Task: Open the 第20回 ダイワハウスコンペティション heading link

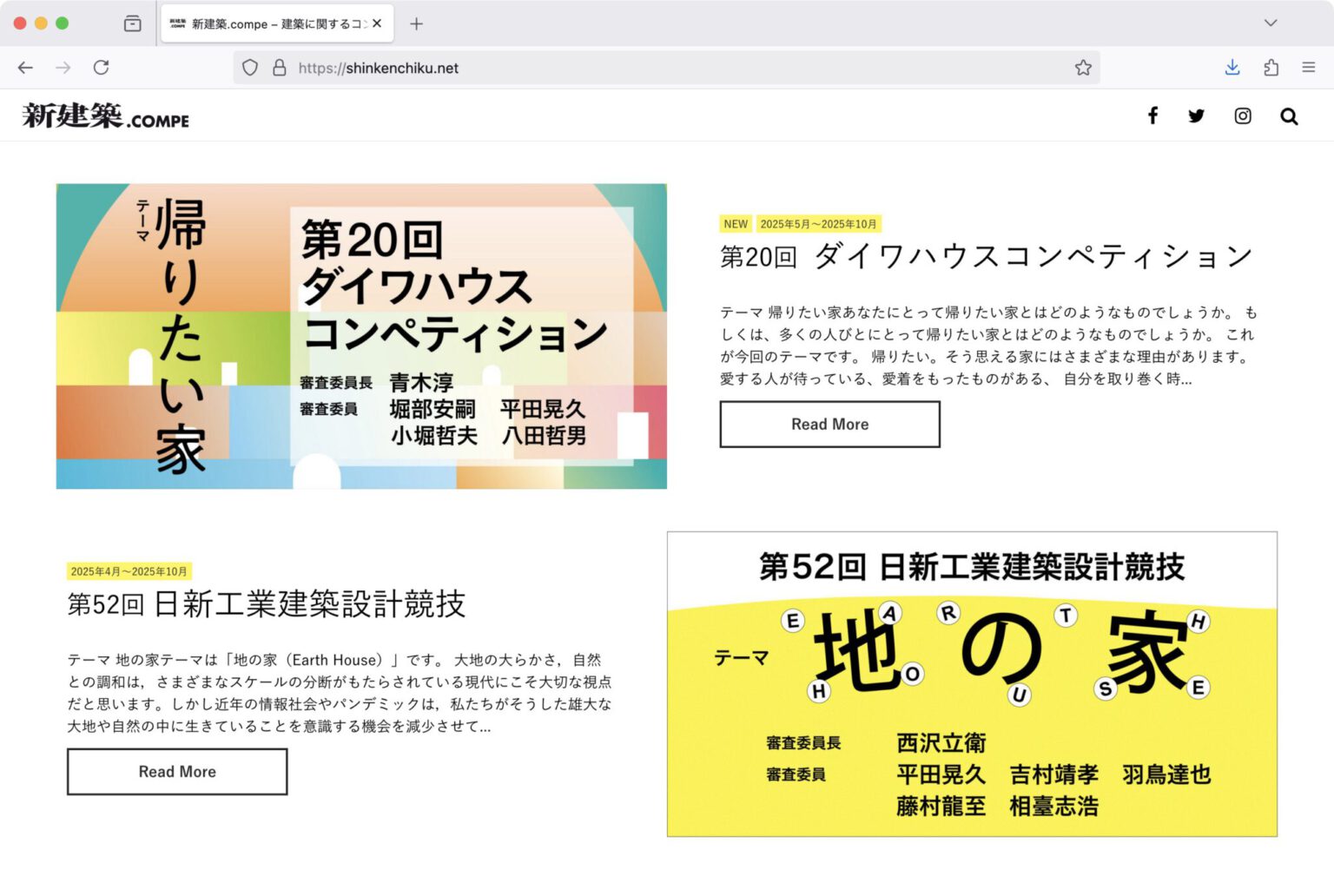Action: pyautogui.click(x=986, y=256)
